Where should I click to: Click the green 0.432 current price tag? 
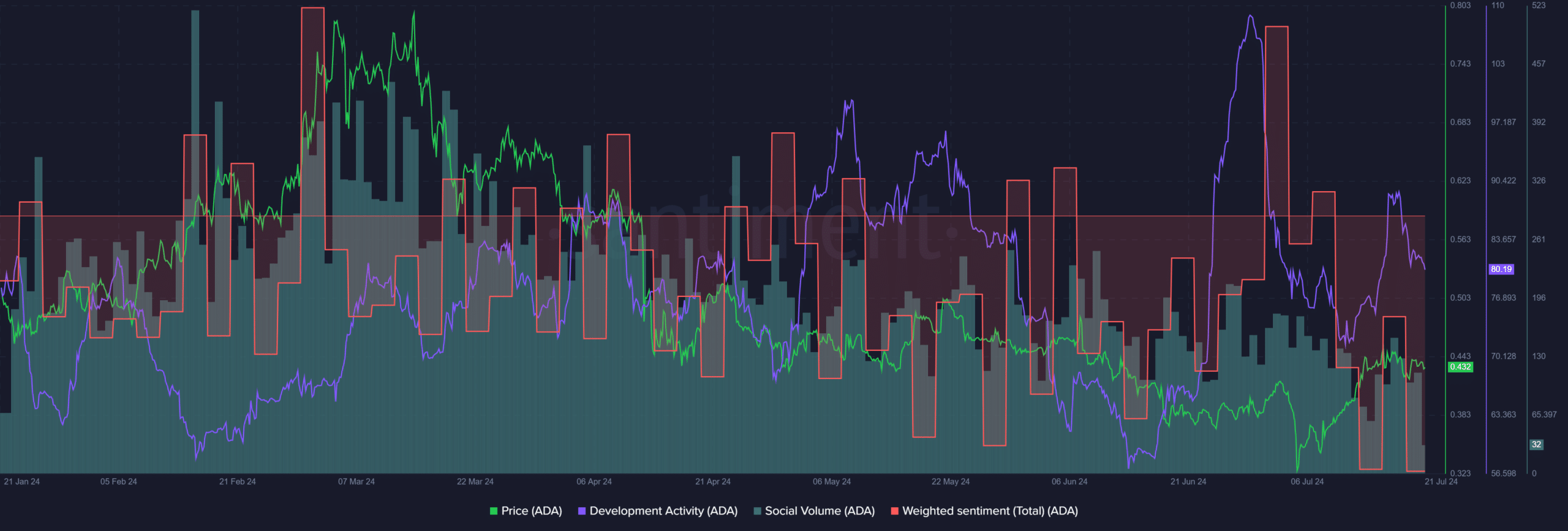(1460, 367)
